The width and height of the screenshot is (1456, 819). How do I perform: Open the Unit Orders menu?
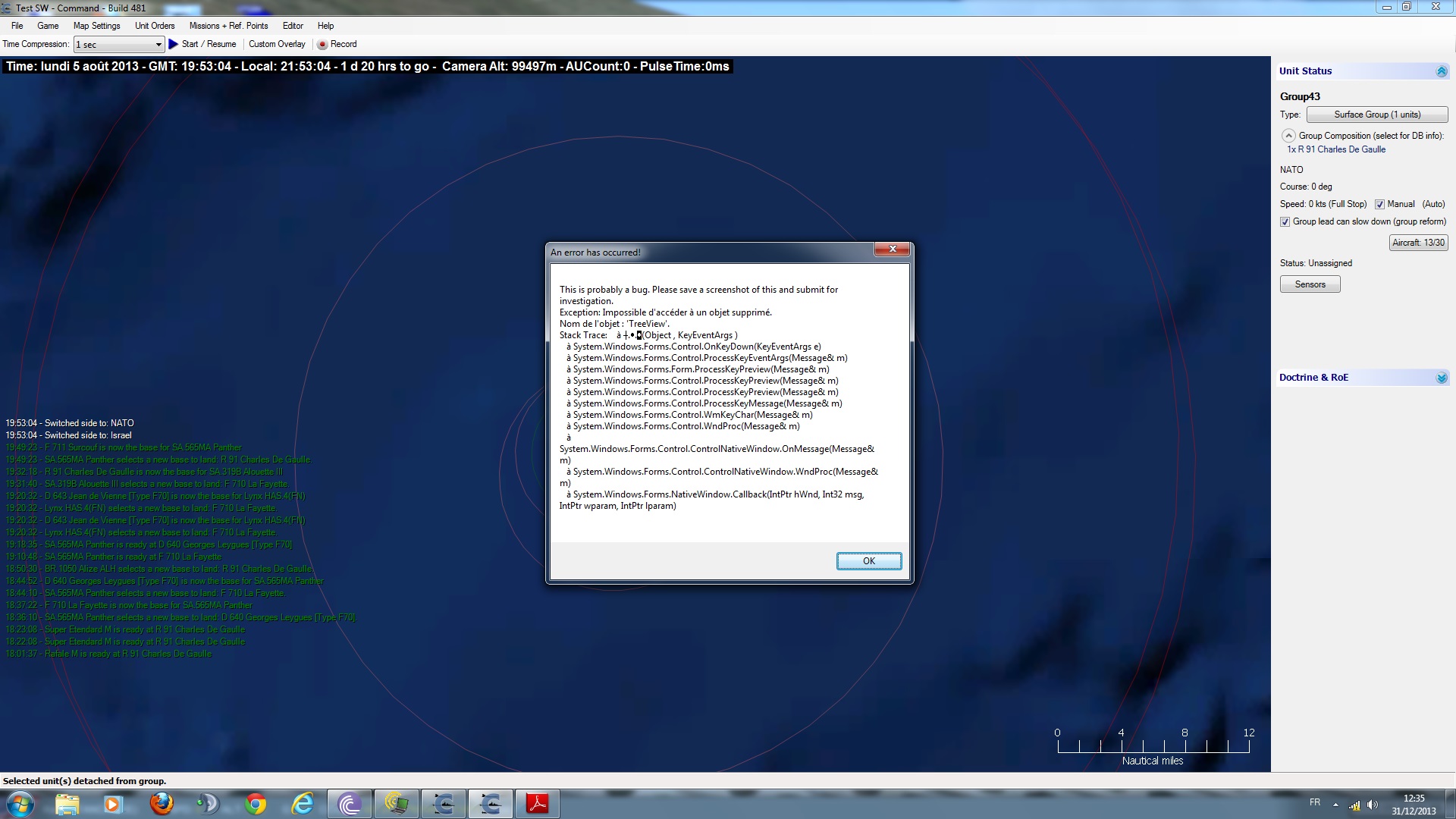pyautogui.click(x=155, y=26)
